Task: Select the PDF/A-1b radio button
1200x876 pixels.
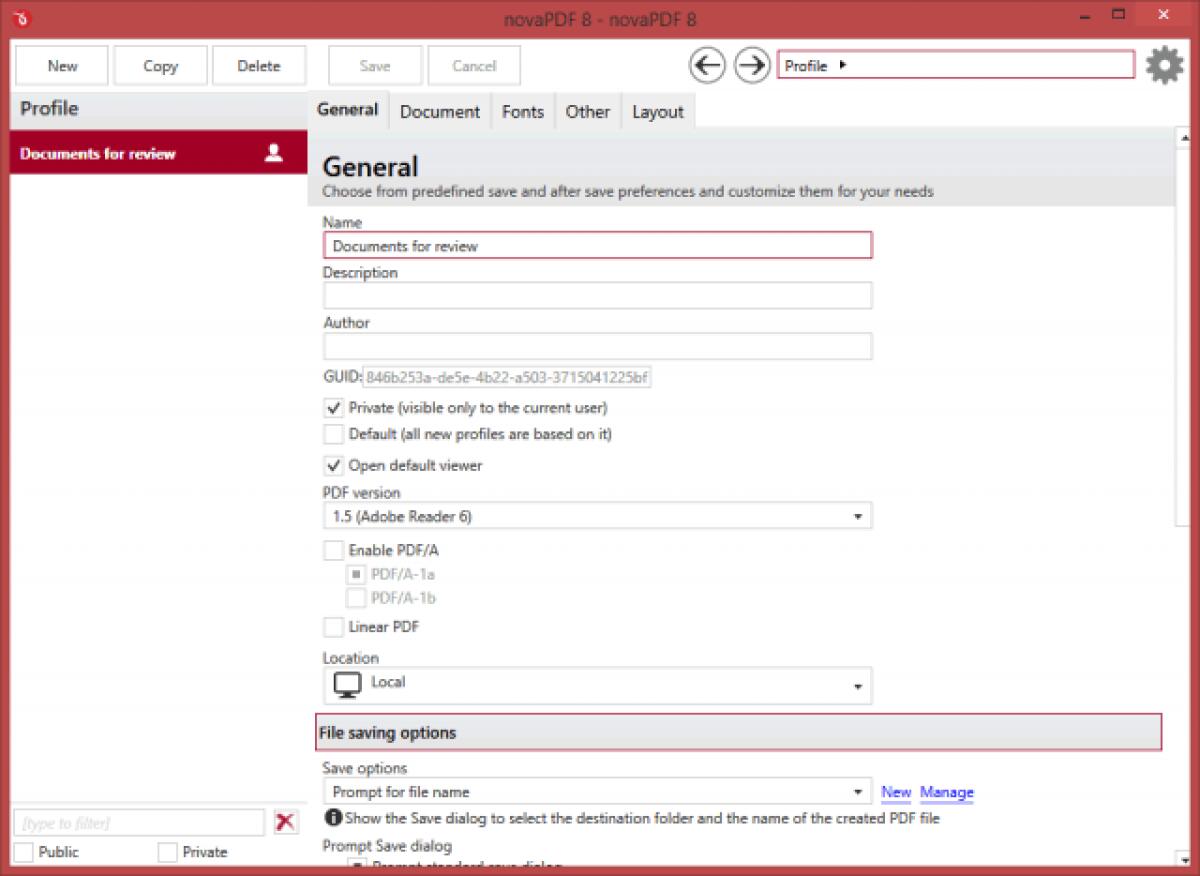Action: [356, 597]
